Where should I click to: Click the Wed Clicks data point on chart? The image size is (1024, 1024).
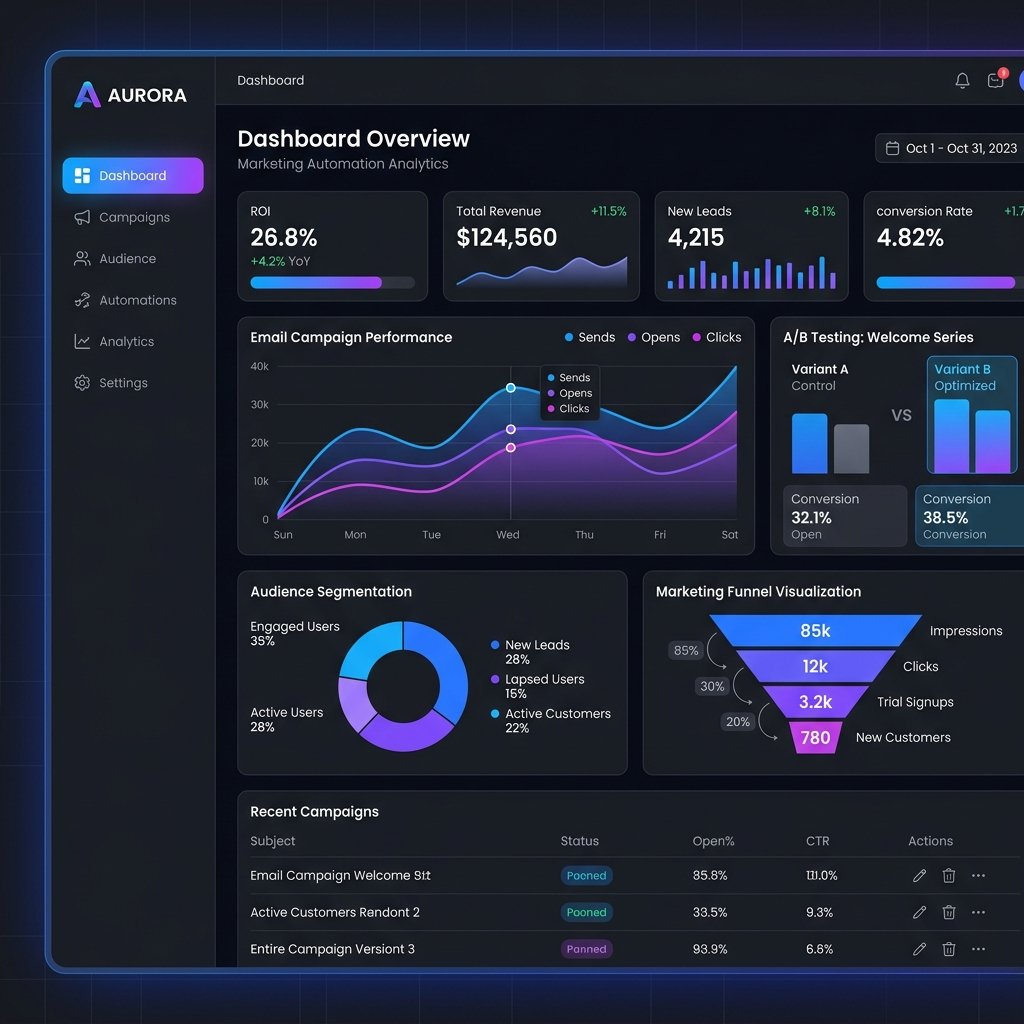(511, 447)
